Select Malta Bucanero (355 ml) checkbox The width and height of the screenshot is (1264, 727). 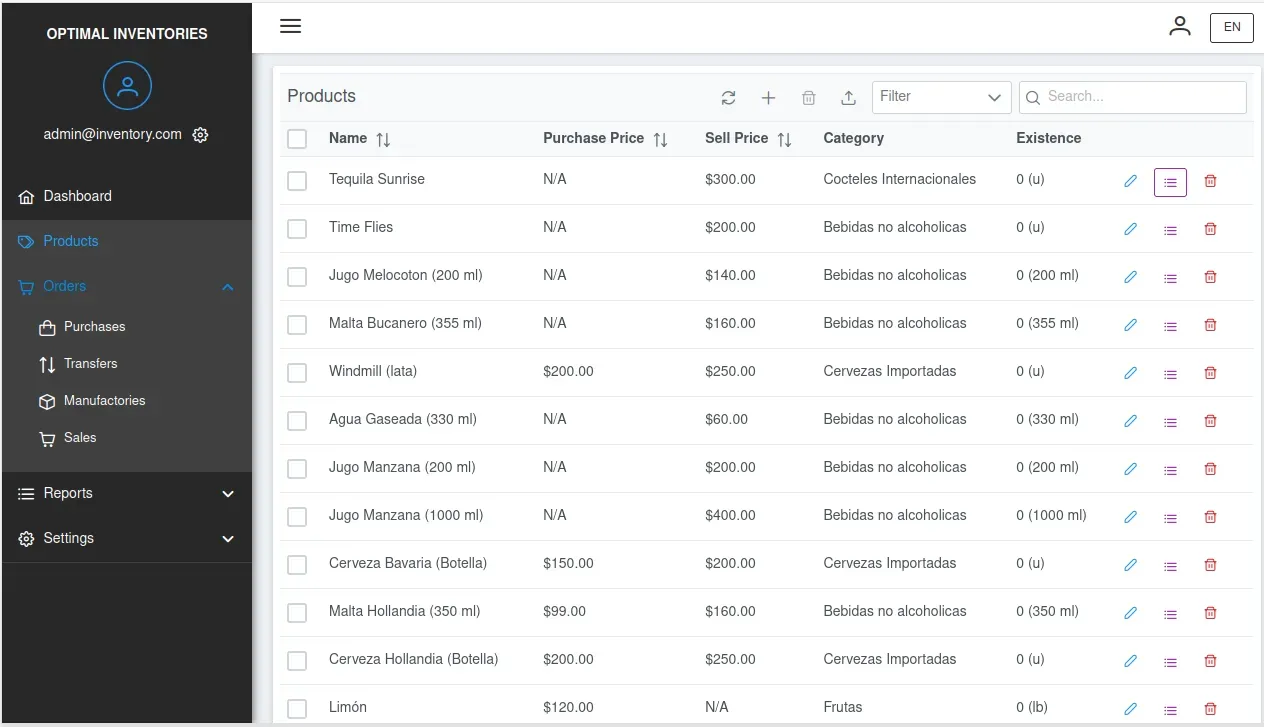click(x=297, y=325)
